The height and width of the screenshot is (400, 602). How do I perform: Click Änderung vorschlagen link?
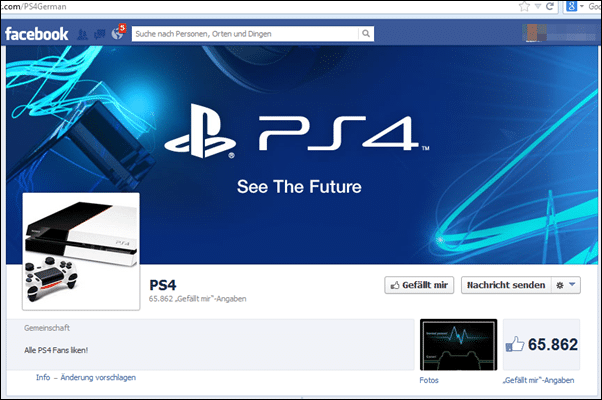98,377
